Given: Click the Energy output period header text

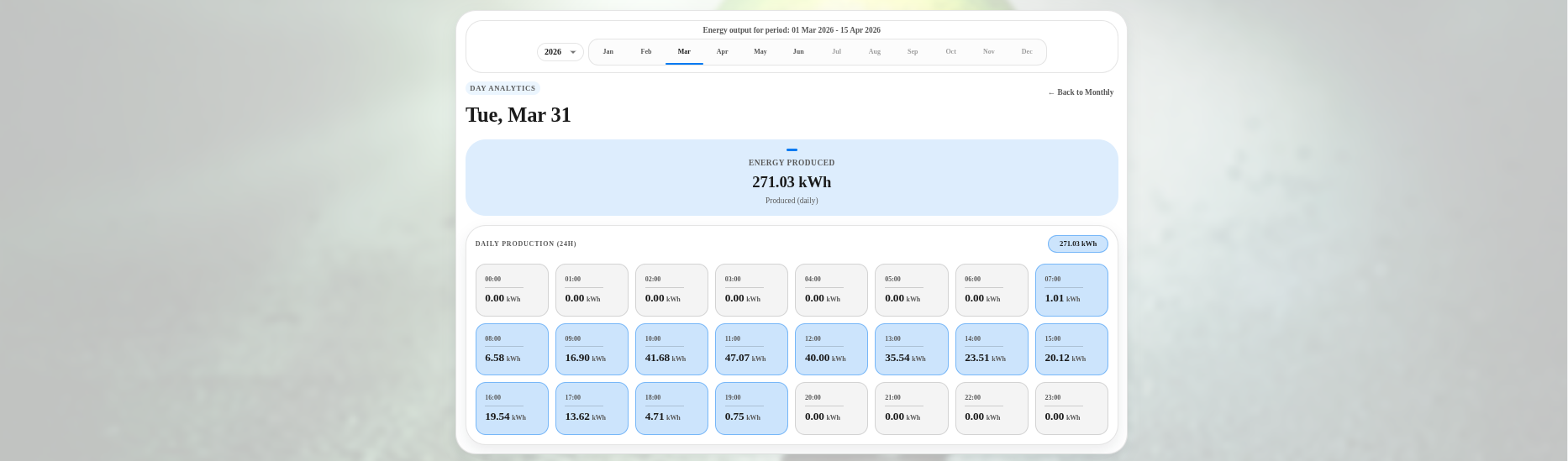Looking at the screenshot, I should tap(792, 30).
